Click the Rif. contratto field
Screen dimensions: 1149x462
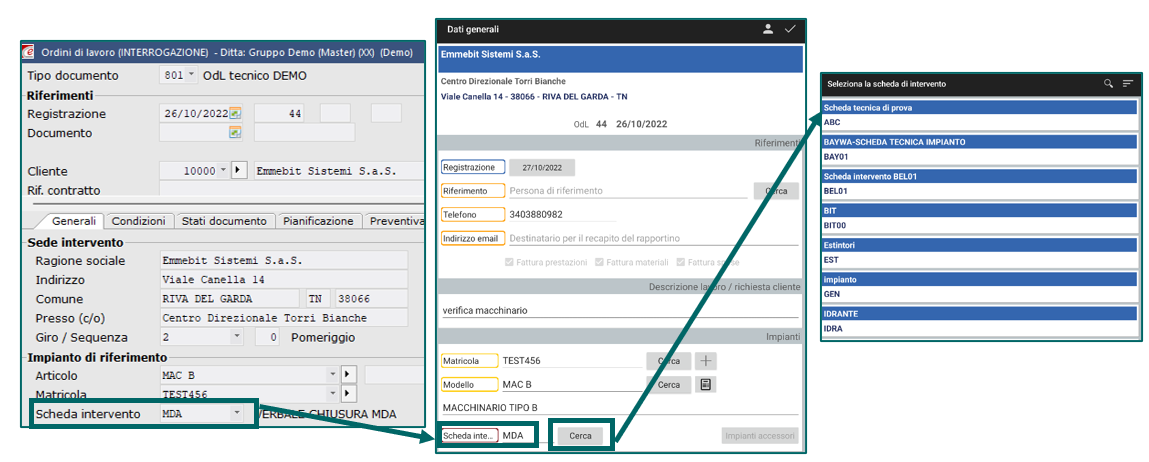(291, 190)
